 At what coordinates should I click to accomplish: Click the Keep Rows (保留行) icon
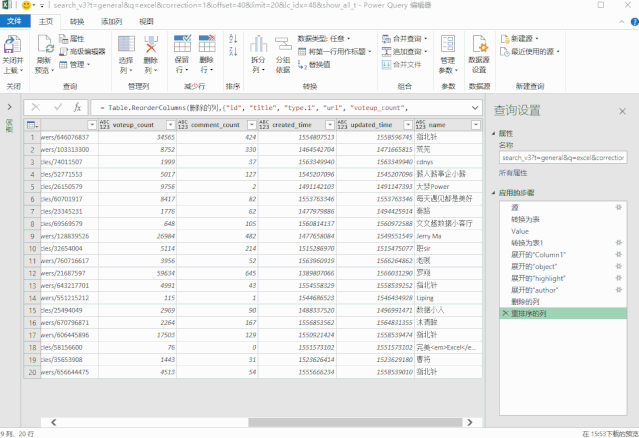(x=182, y=44)
